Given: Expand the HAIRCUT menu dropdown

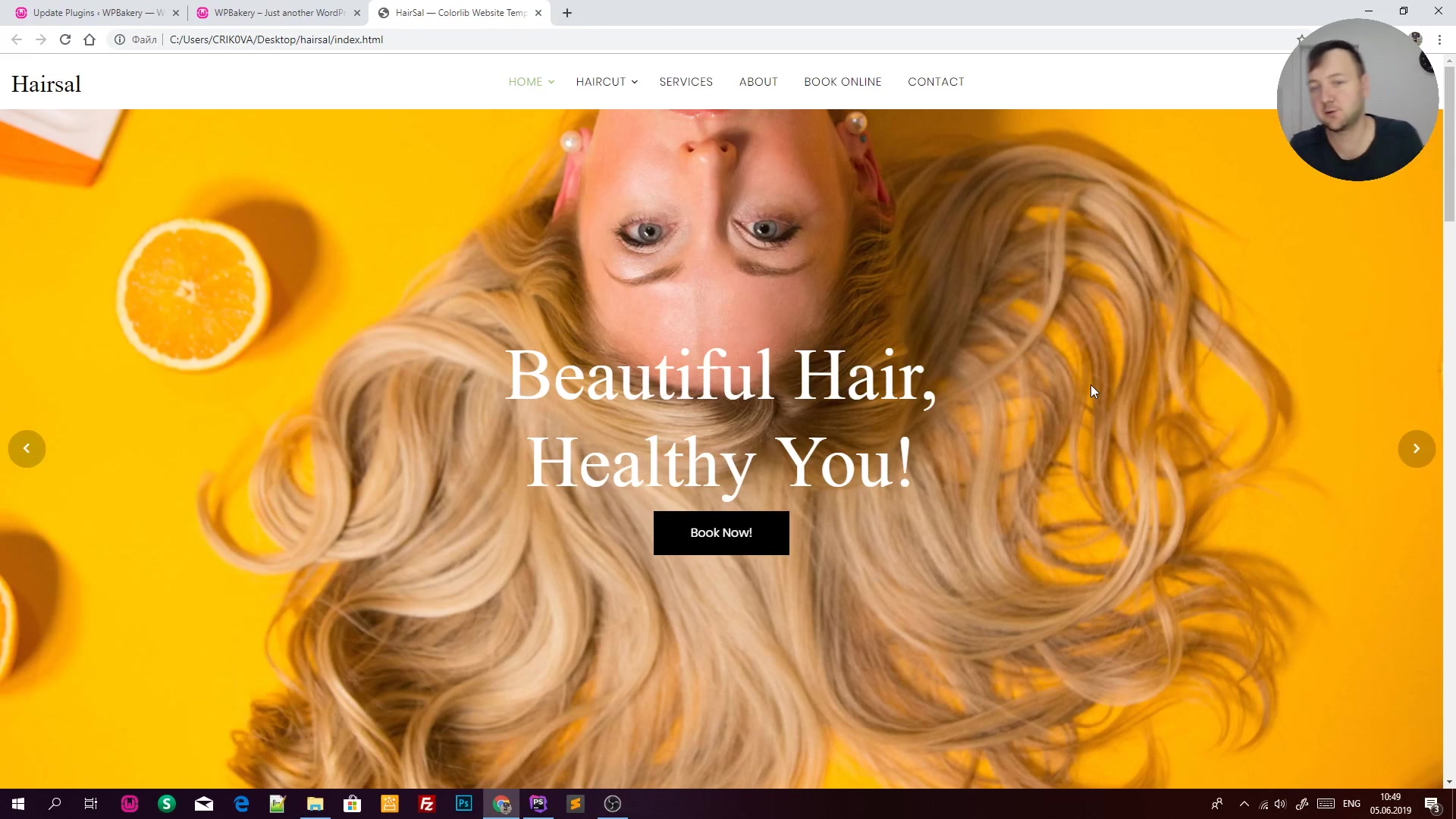Looking at the screenshot, I should pyautogui.click(x=607, y=82).
